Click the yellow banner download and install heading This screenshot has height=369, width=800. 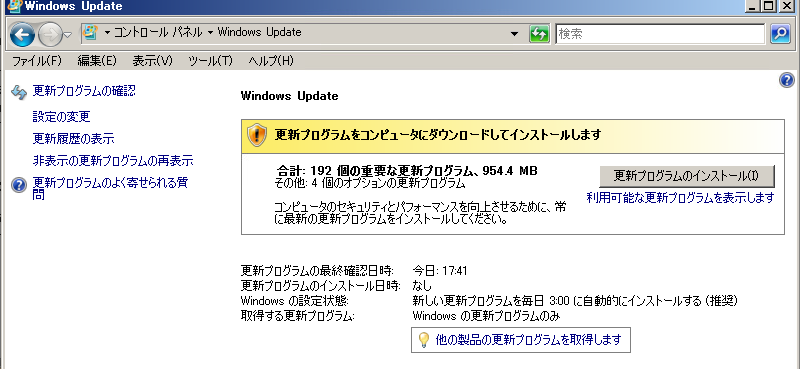click(x=438, y=135)
